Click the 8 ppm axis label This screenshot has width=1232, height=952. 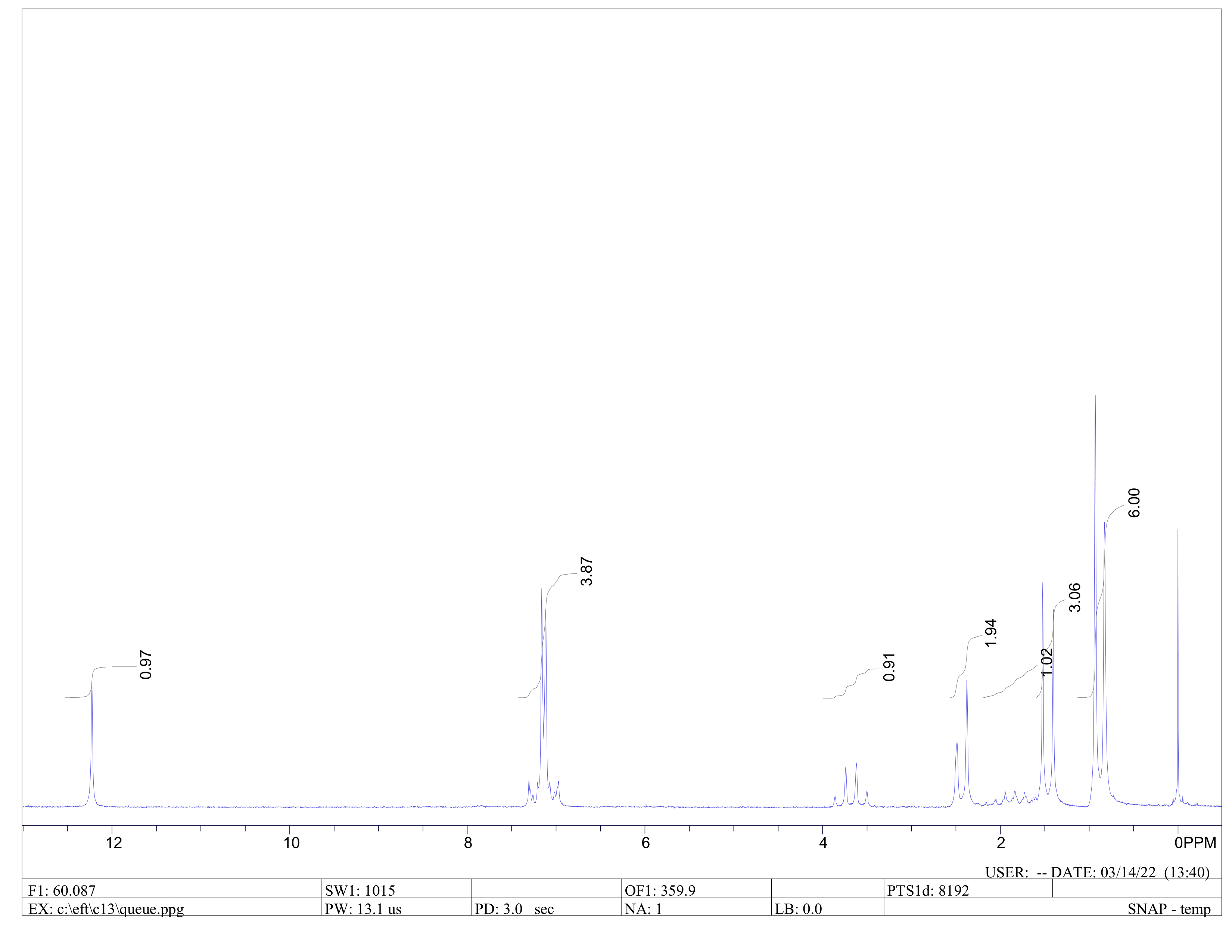(468, 843)
